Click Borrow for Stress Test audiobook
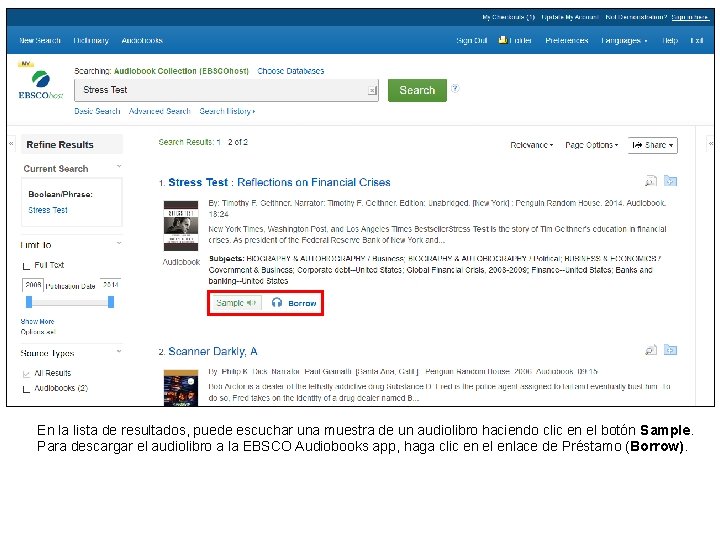Viewport: 720px width, 540px height. (x=294, y=303)
